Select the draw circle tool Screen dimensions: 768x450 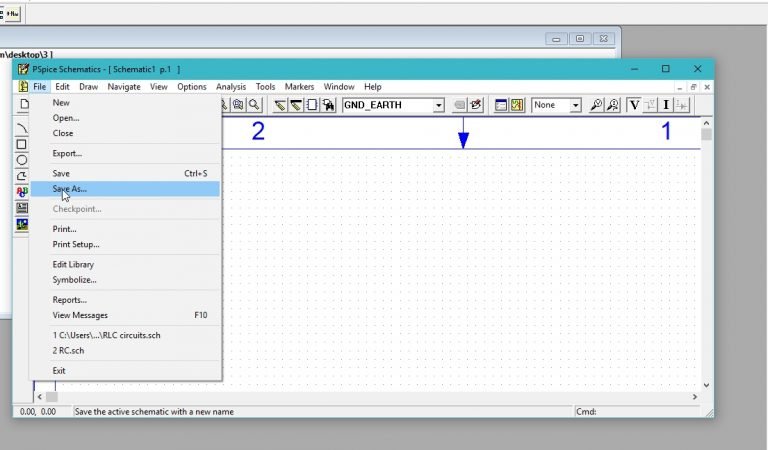point(22,160)
